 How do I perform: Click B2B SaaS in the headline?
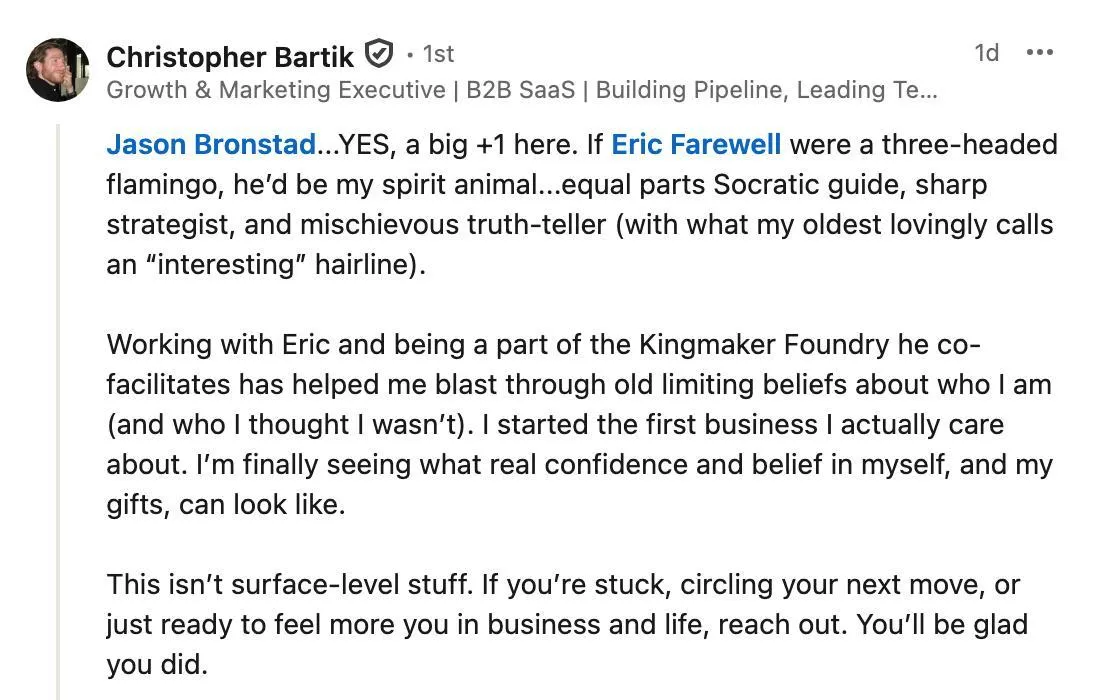(x=520, y=91)
